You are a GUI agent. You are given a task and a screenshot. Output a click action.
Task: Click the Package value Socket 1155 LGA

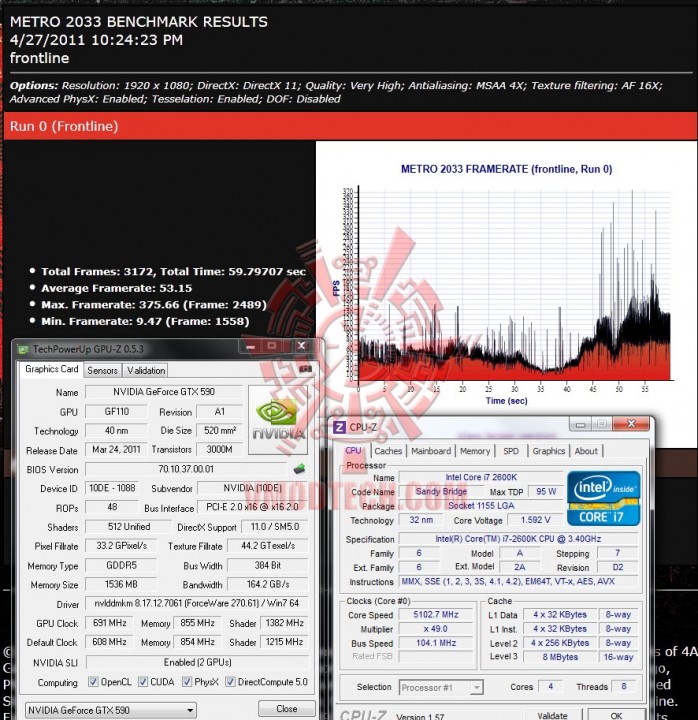click(481, 506)
